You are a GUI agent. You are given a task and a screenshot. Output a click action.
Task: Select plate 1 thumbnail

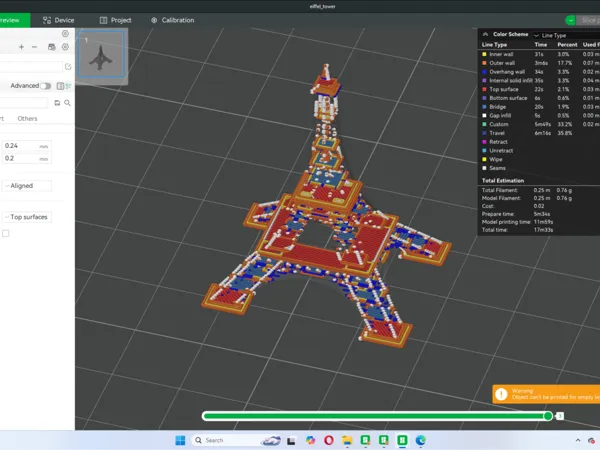click(101, 54)
